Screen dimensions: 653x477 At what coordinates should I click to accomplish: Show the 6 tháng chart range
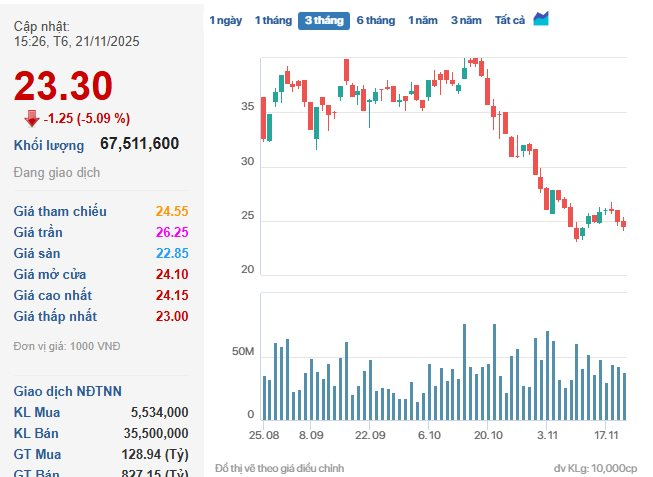[x=375, y=20]
